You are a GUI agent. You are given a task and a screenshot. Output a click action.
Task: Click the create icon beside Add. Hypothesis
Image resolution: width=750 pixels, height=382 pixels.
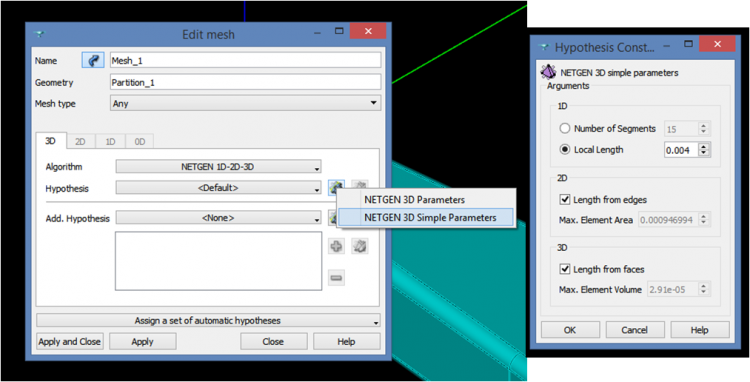(x=333, y=218)
